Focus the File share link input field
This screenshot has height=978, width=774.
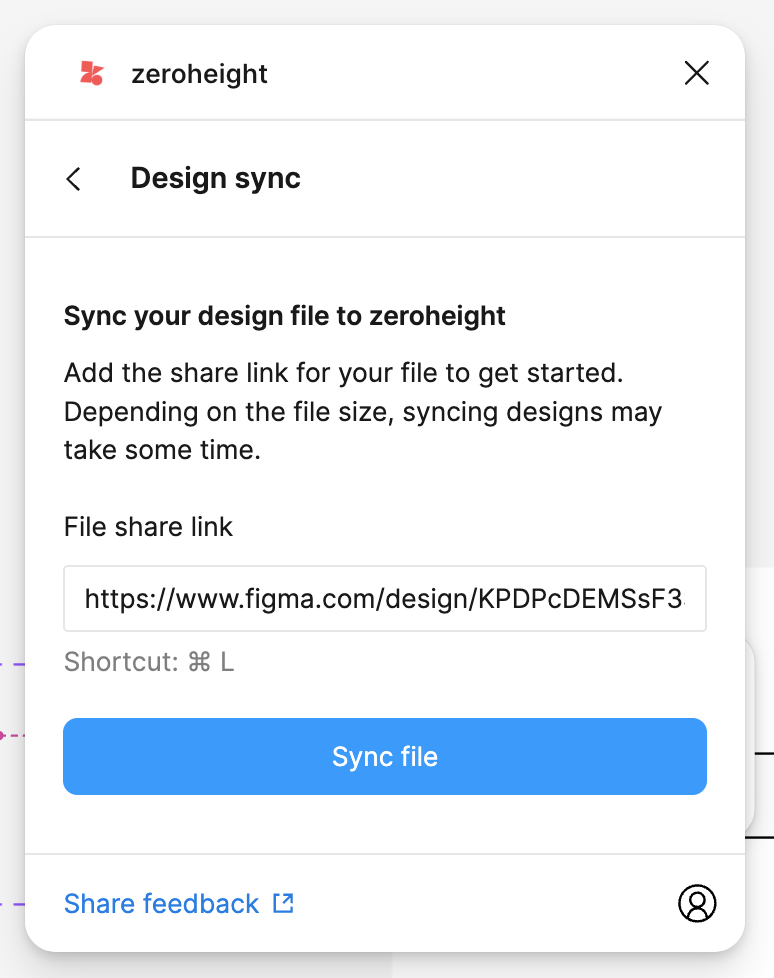(384, 599)
